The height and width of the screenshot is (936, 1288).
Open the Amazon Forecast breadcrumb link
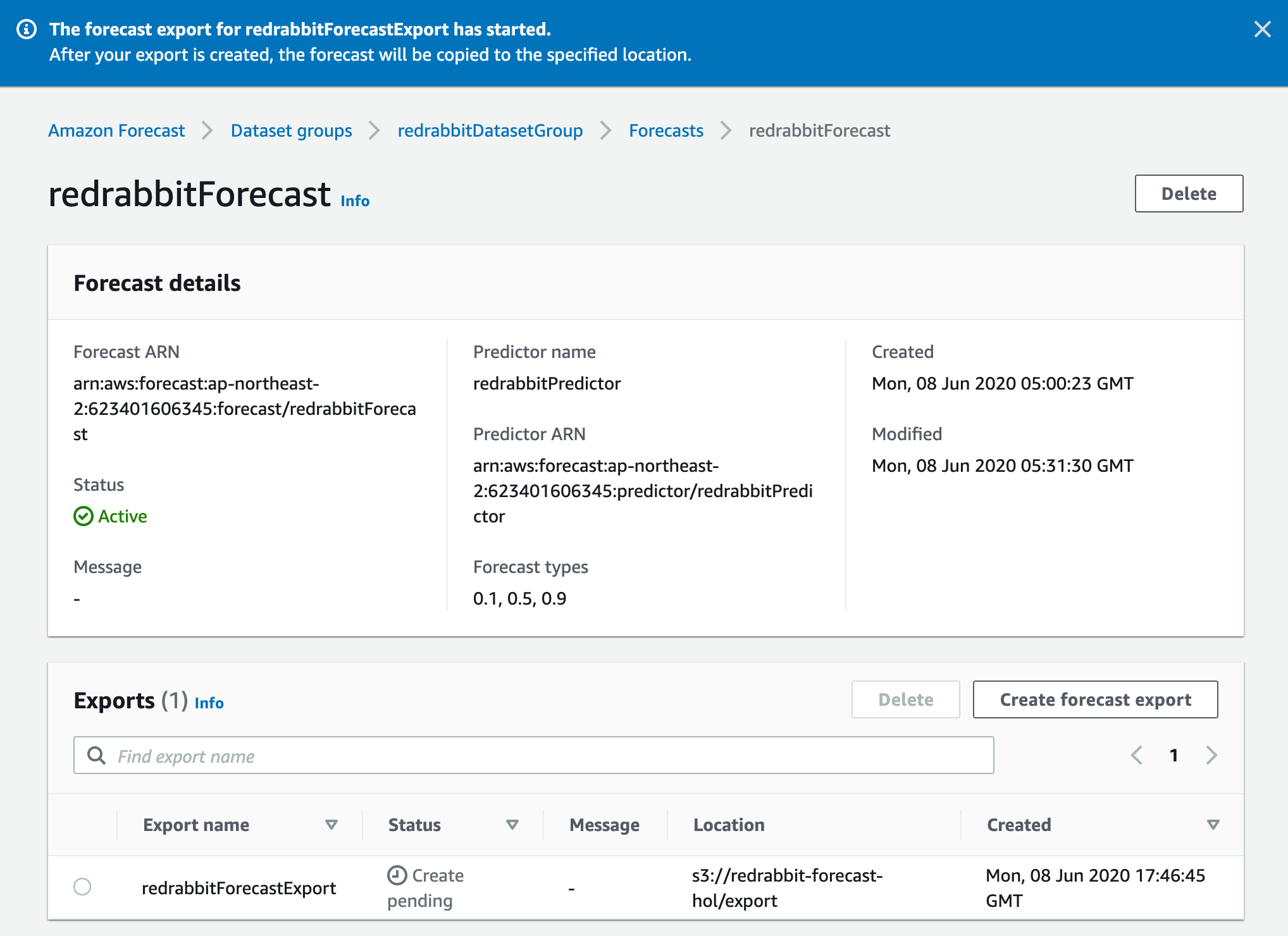(116, 130)
